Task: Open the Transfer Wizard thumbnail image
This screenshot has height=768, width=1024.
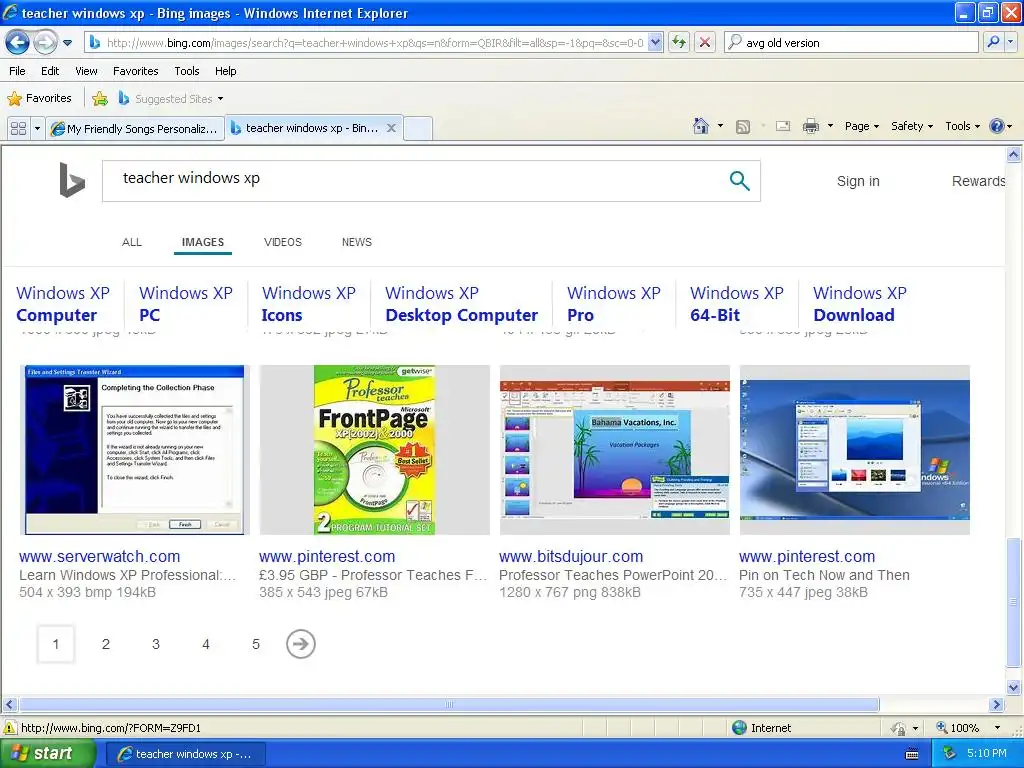Action: click(x=135, y=450)
